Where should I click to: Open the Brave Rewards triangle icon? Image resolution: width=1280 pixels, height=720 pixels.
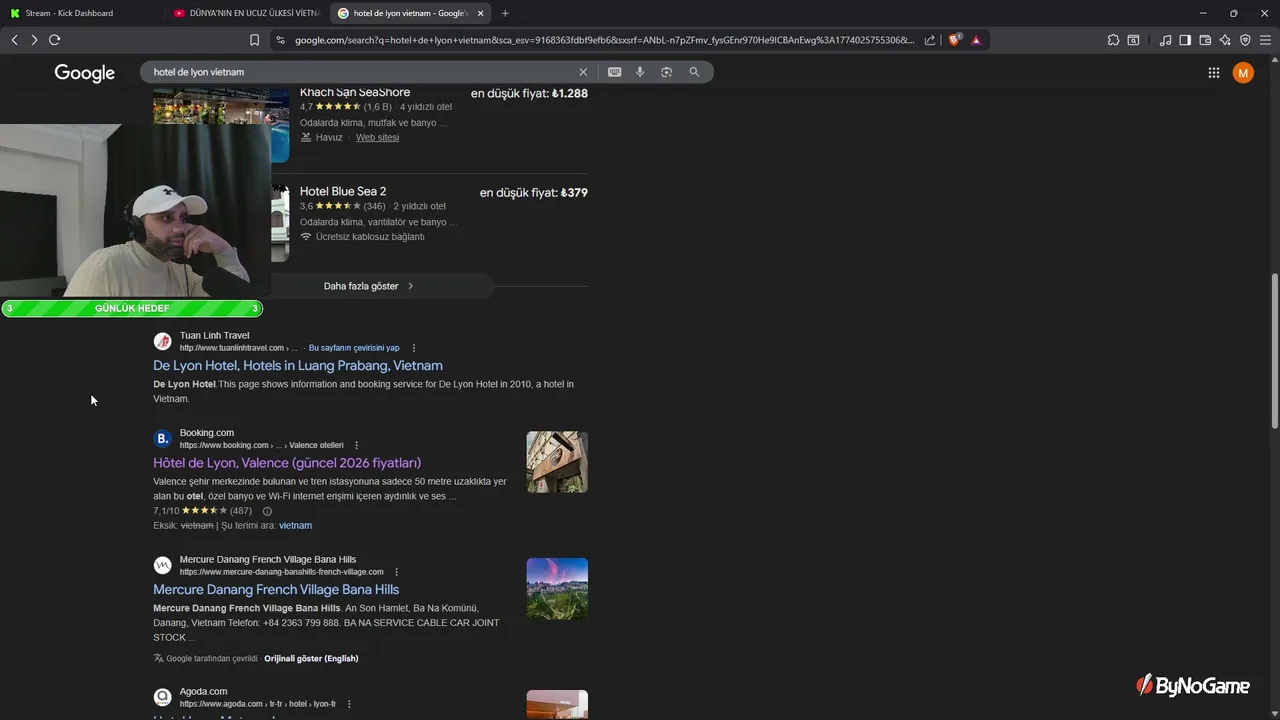click(976, 40)
